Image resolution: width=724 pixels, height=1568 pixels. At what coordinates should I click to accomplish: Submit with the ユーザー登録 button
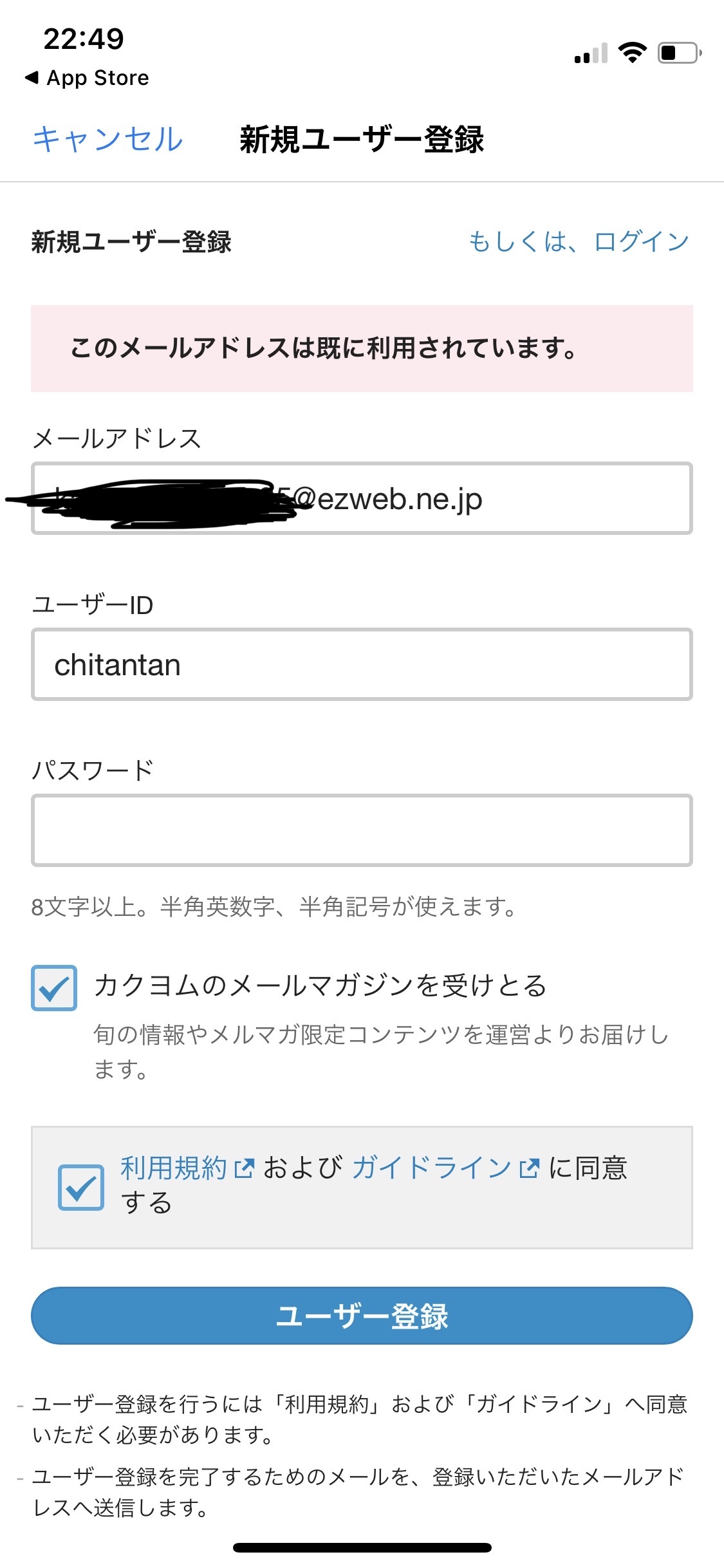[x=362, y=1316]
